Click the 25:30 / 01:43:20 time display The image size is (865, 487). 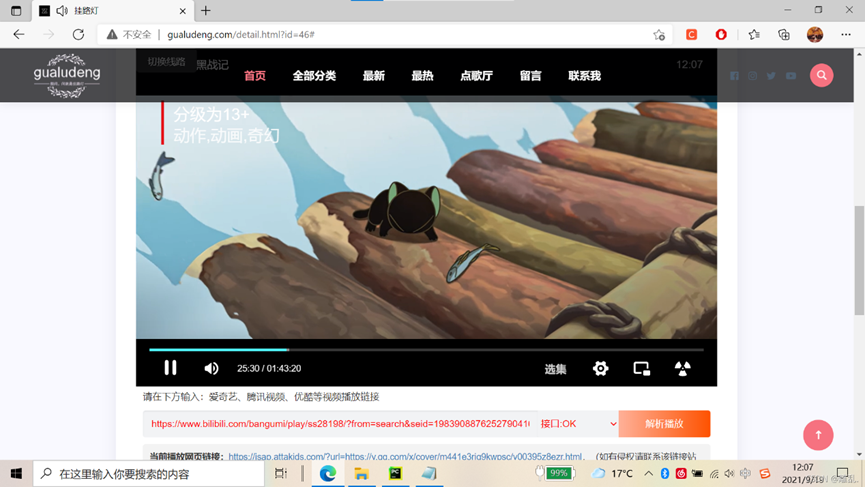(269, 368)
